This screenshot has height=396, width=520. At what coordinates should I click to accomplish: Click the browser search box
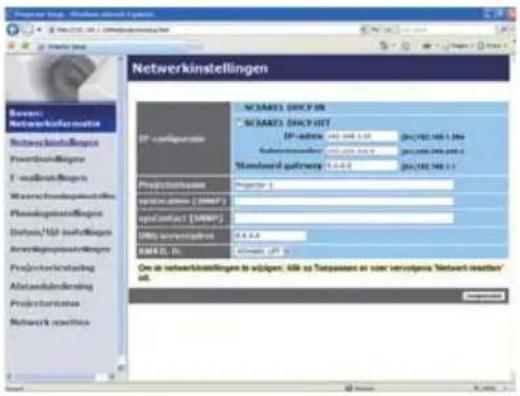pos(447,30)
